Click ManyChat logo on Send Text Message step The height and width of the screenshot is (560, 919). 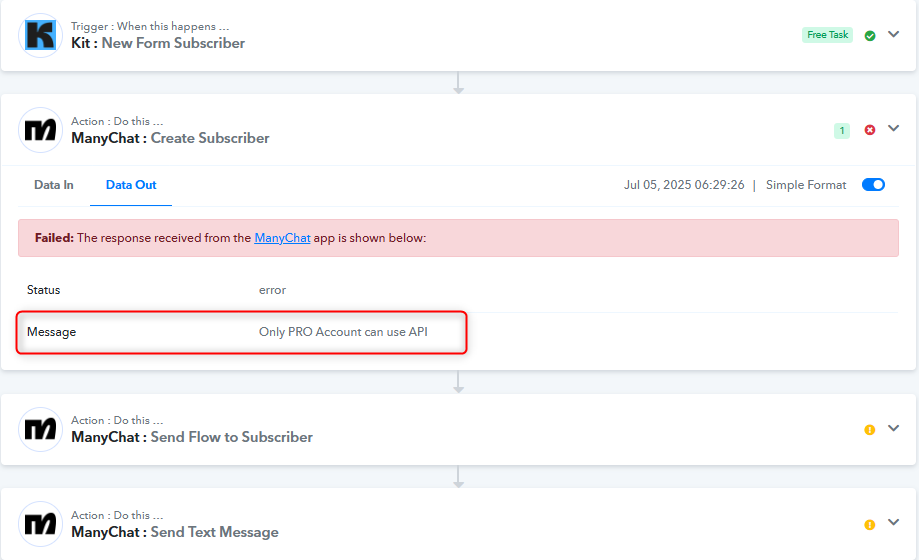pos(40,524)
